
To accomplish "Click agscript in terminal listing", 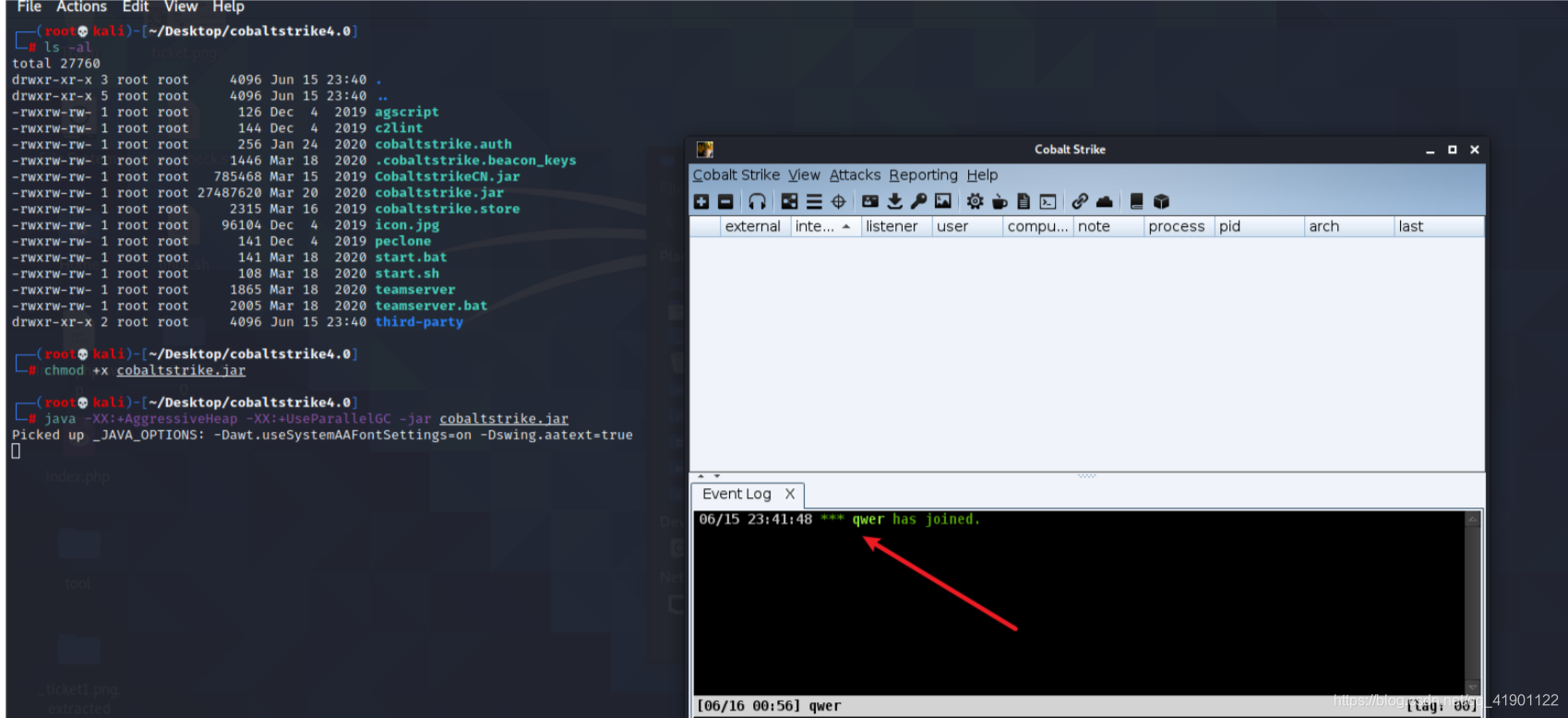I will point(407,112).
